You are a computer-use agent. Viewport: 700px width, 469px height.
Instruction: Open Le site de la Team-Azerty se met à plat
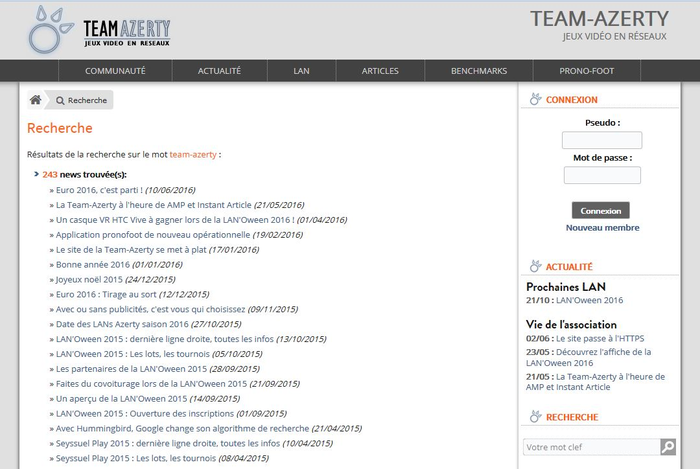pos(131,250)
